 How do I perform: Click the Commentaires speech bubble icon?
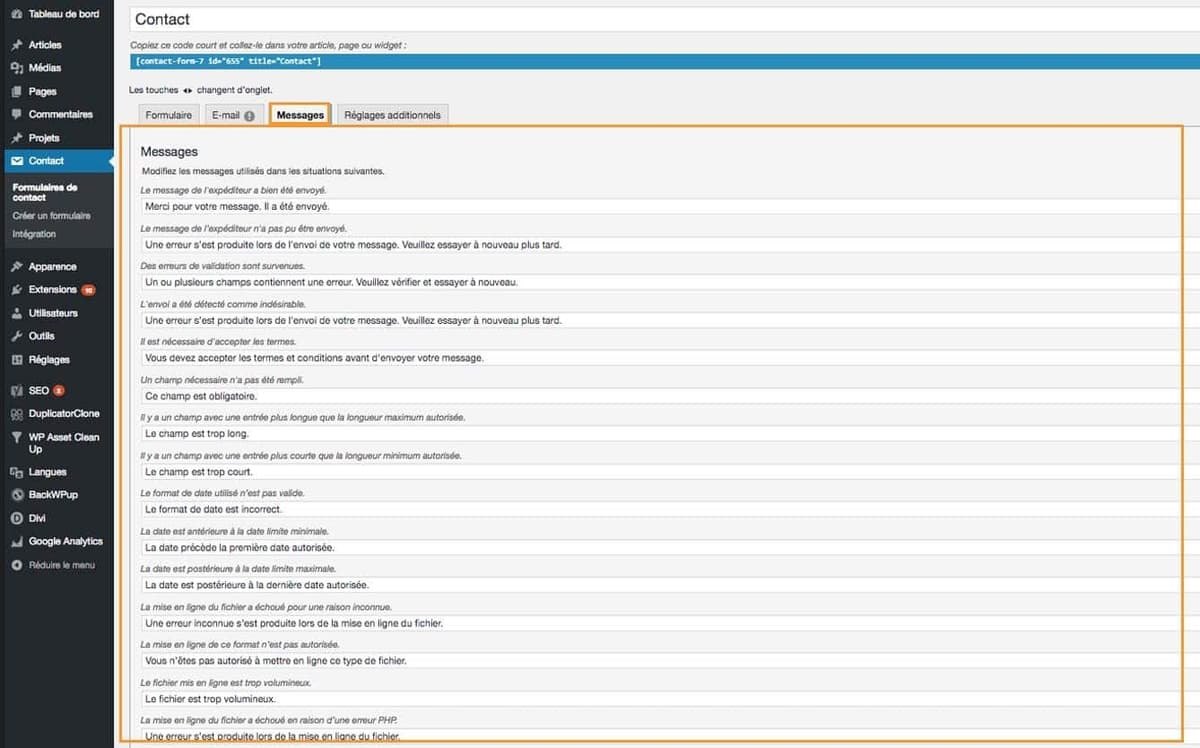[x=16, y=114]
